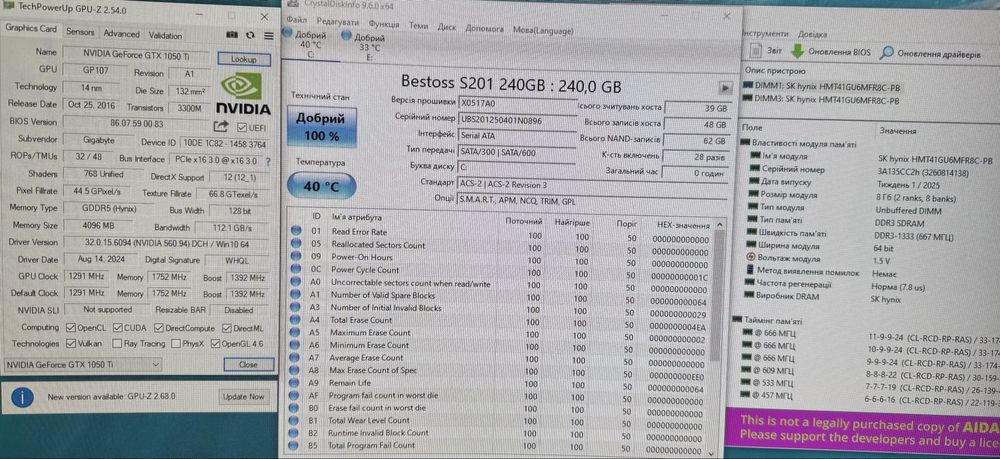Toggle the CUDA checkbox
Screen dimensions: 1000x459
pos(119,328)
